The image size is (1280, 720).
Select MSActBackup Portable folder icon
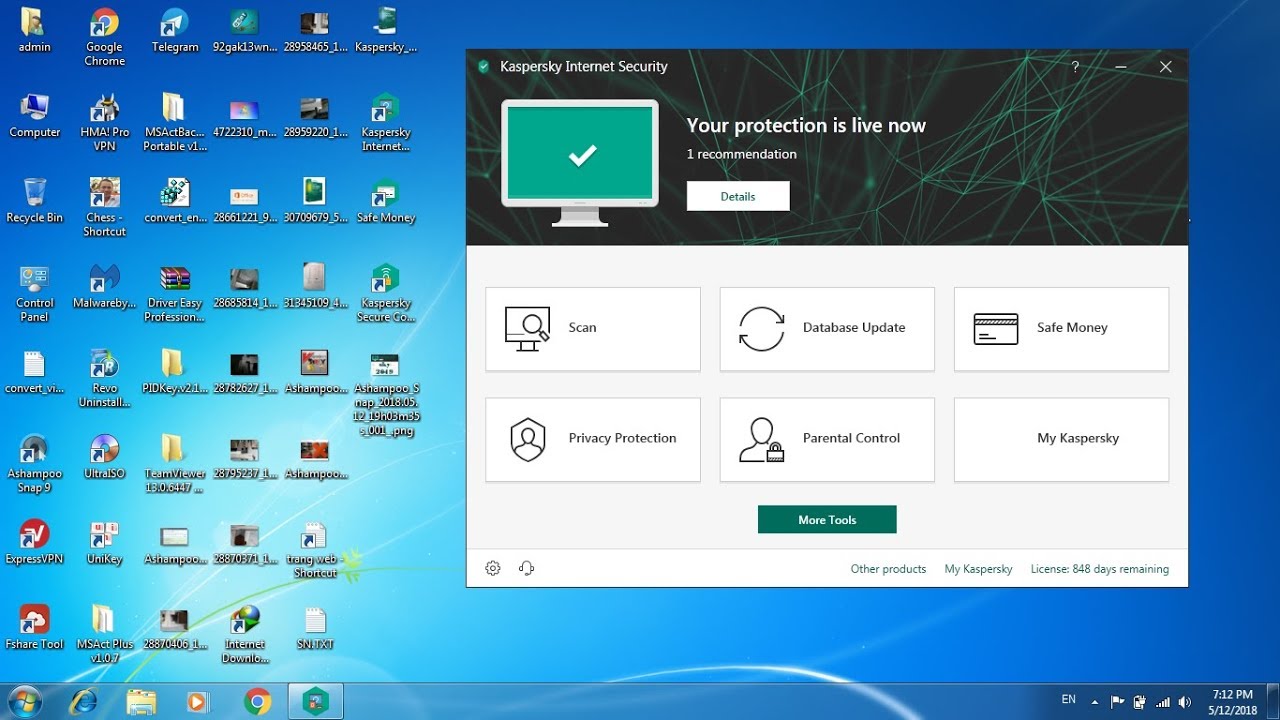tap(175, 122)
